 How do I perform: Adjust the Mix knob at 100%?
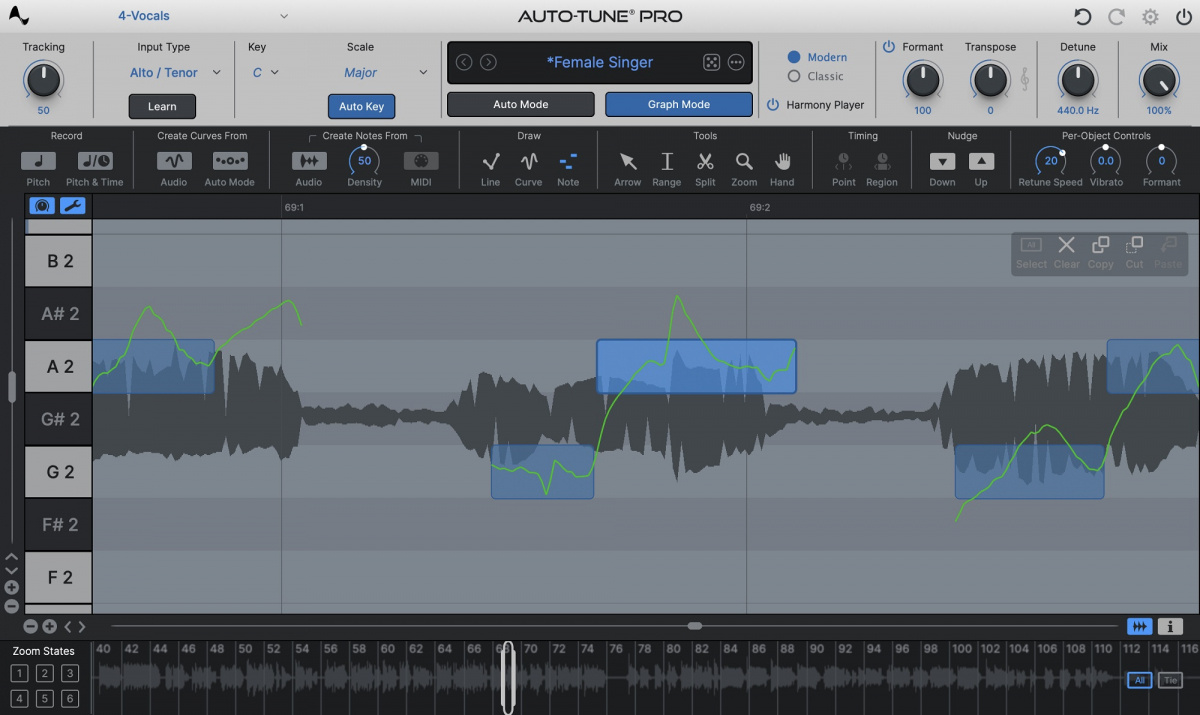click(1157, 82)
